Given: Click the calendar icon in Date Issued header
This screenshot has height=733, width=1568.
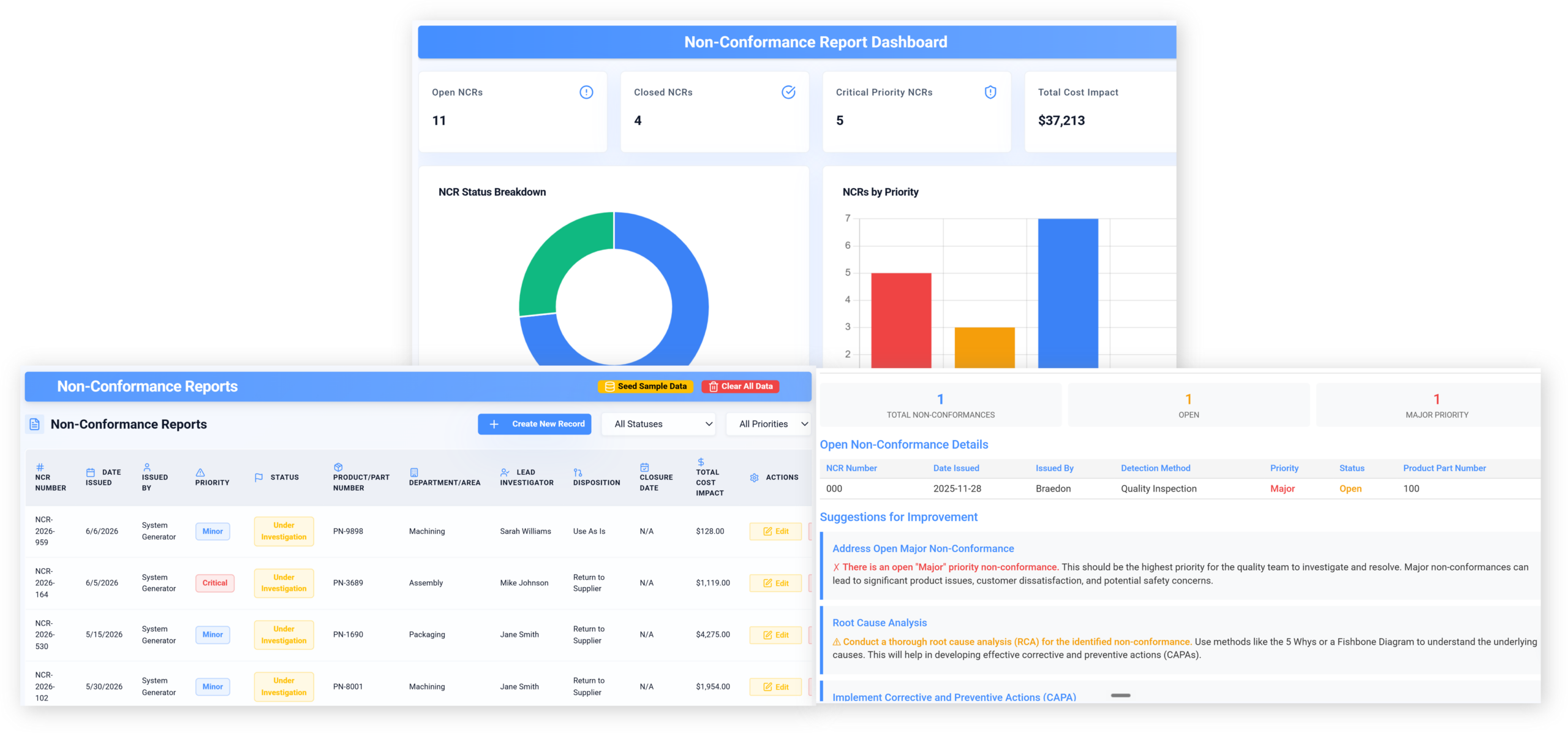Looking at the screenshot, I should tap(91, 473).
